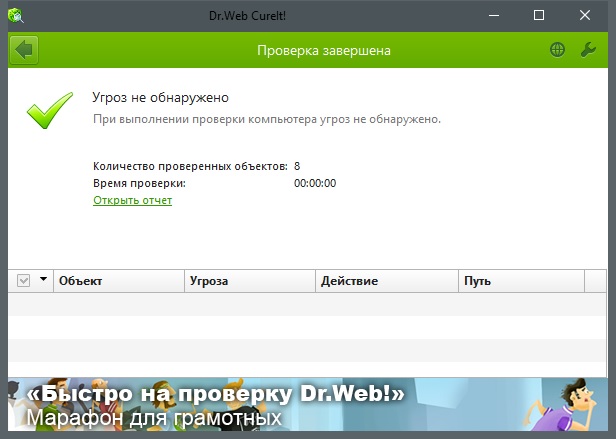Click the 'Количество проверенных объектов:' label
This screenshot has height=439, width=616.
click(x=191, y=166)
